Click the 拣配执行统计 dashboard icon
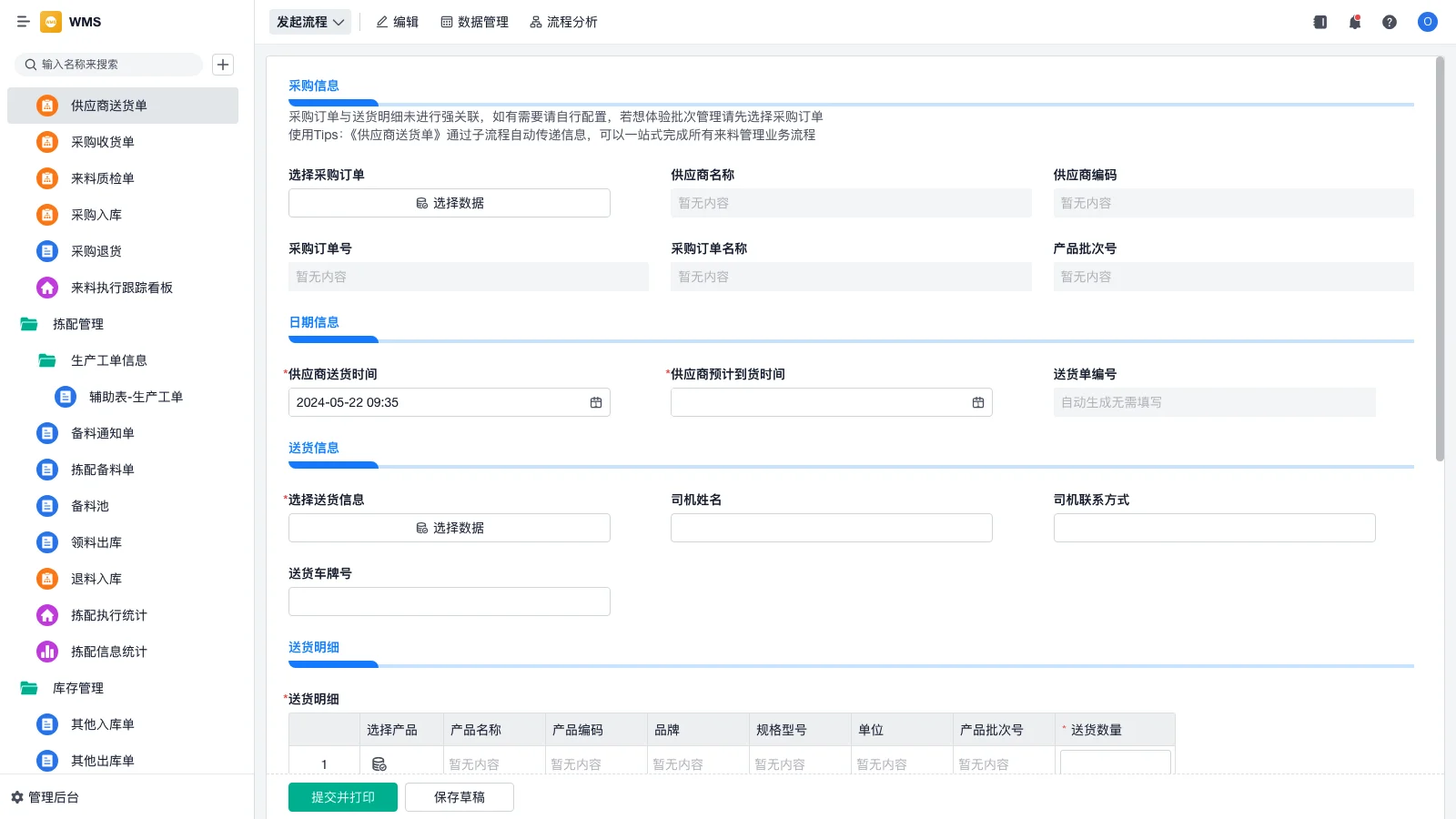The image size is (1456, 819). 47,615
